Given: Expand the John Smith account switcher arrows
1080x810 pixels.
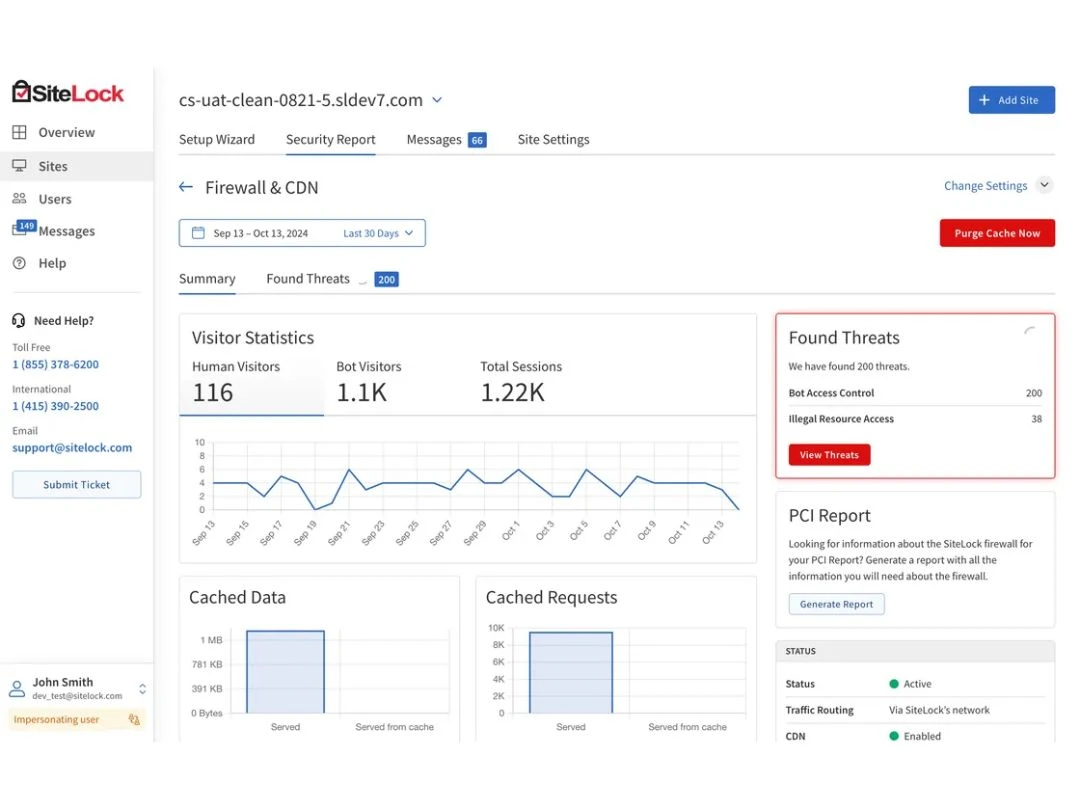Looking at the screenshot, I should [143, 689].
